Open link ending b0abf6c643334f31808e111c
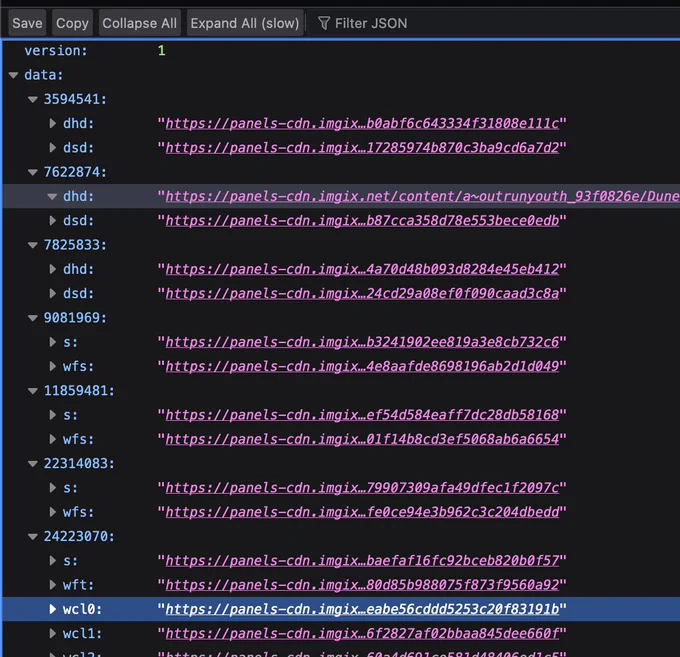The width and height of the screenshot is (680, 657). (362, 124)
